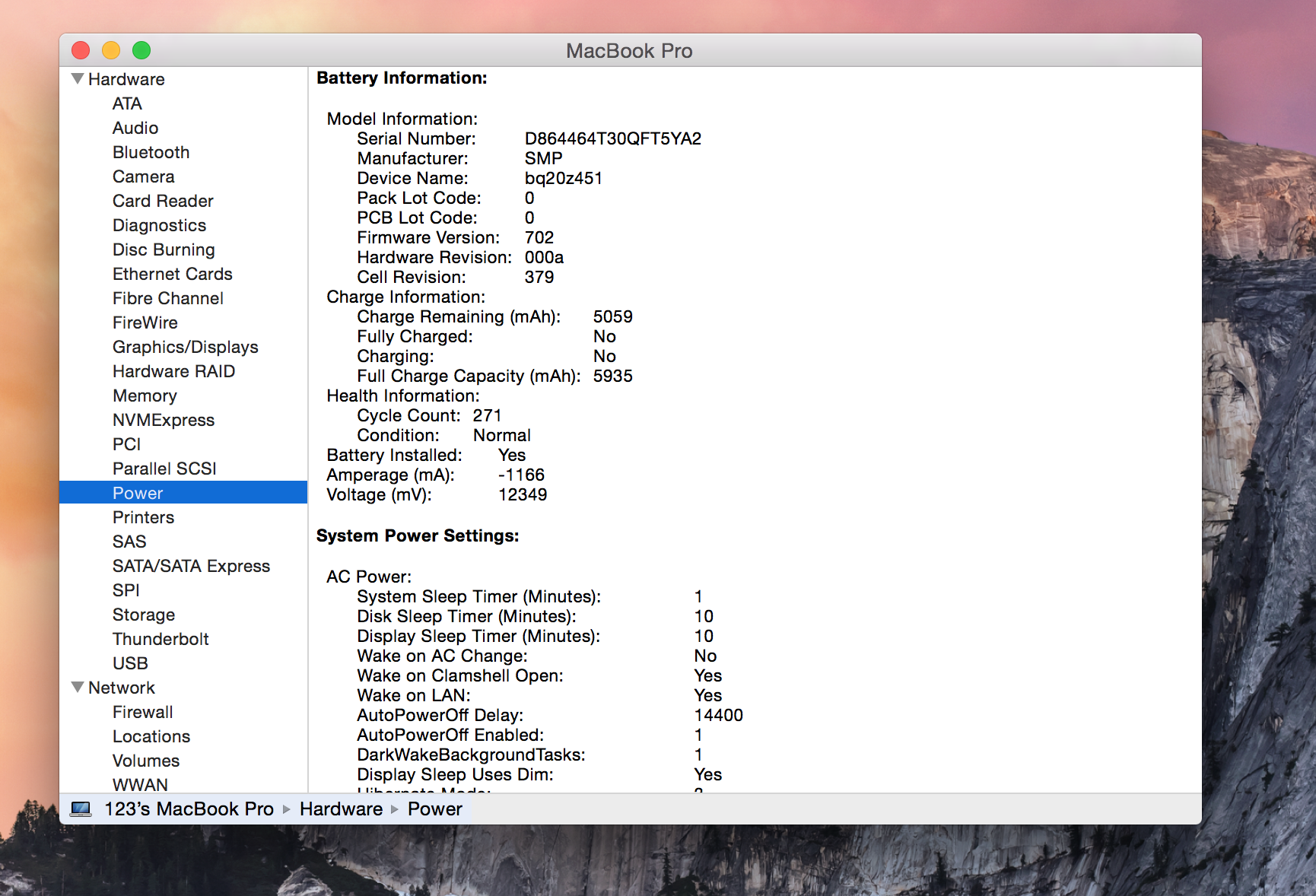Click the MacBook Pro window title

[x=629, y=51]
